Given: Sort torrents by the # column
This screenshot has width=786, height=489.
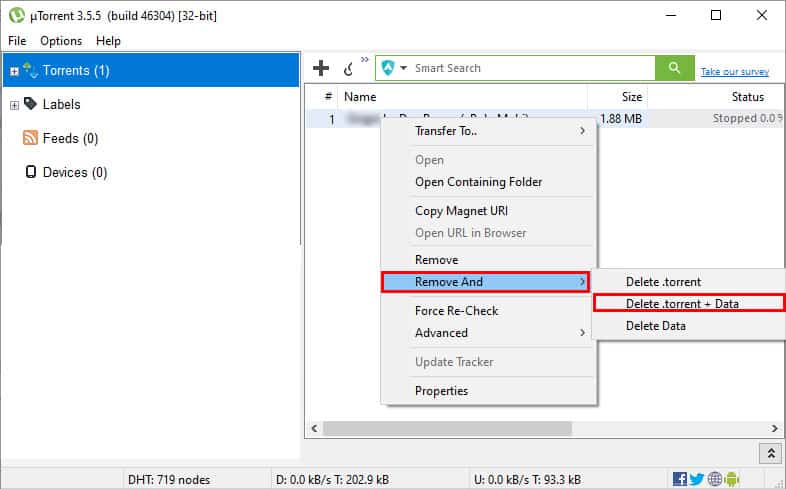Looking at the screenshot, I should point(328,97).
